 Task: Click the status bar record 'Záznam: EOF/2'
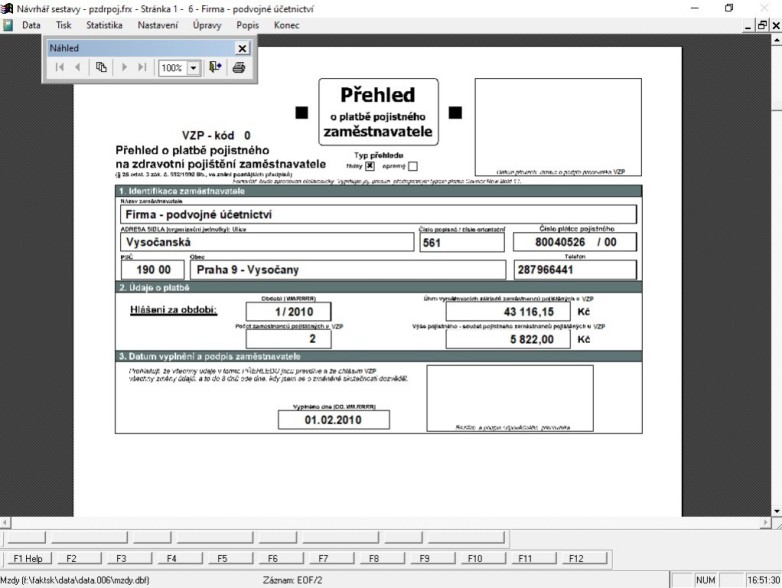292,580
